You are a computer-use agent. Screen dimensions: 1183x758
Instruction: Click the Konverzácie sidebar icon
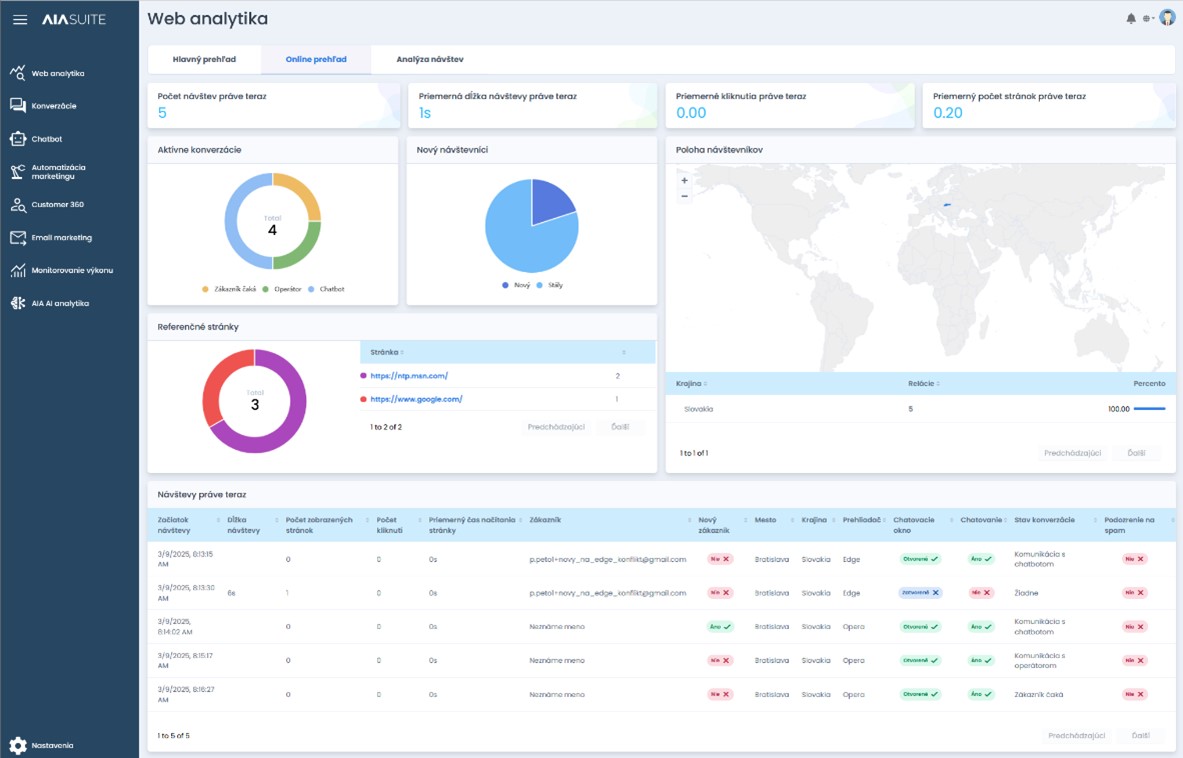(x=18, y=106)
